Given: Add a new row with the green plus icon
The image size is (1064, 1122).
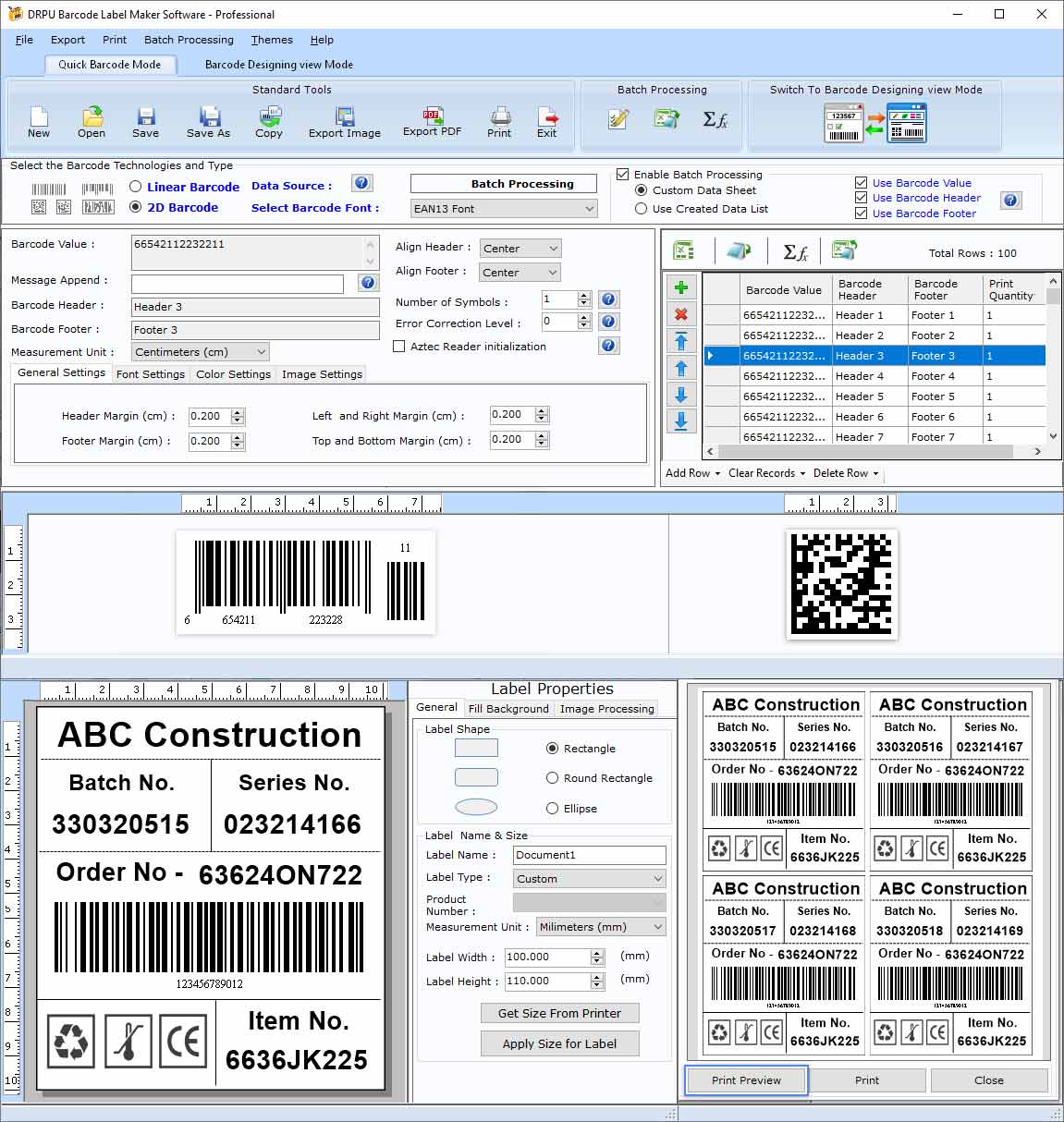Looking at the screenshot, I should [681, 287].
